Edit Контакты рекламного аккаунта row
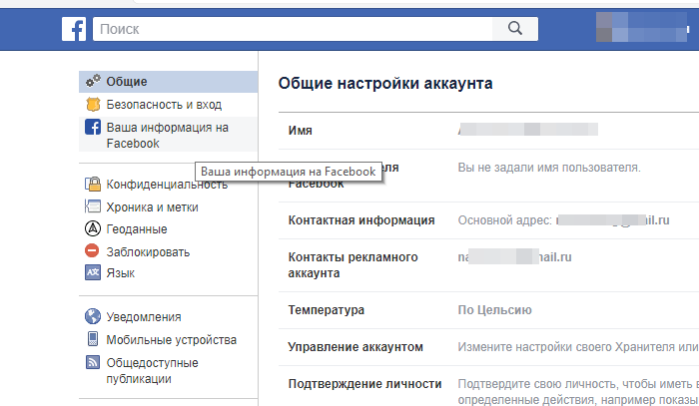 tap(489, 265)
